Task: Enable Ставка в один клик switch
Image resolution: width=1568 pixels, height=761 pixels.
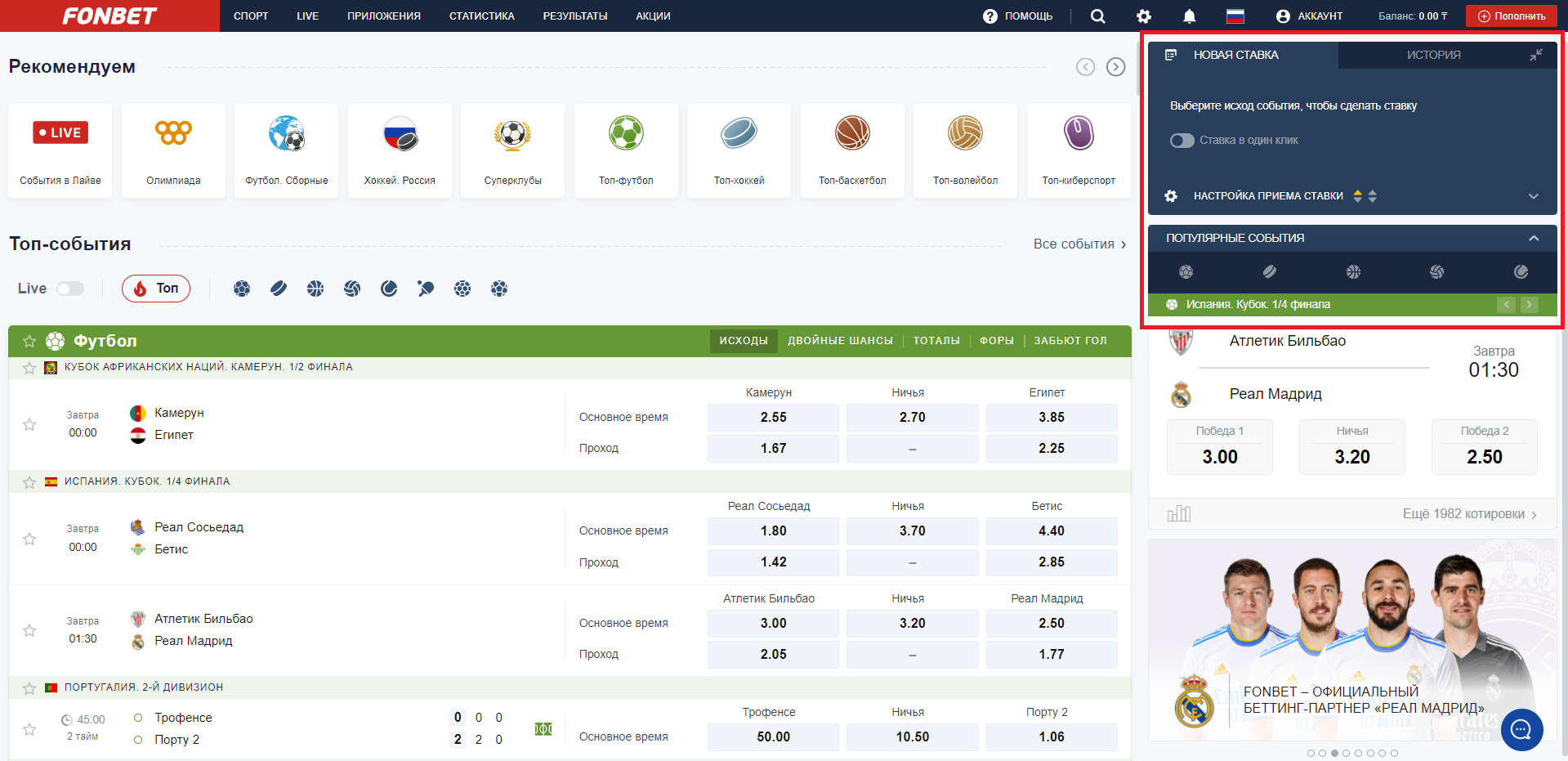Action: click(1182, 141)
